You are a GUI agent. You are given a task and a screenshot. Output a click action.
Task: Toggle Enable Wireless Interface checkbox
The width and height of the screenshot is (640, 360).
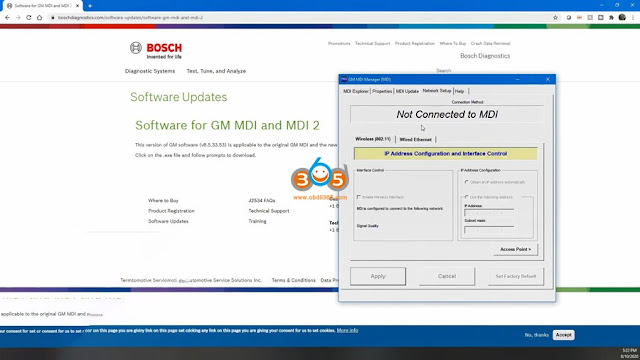(359, 197)
